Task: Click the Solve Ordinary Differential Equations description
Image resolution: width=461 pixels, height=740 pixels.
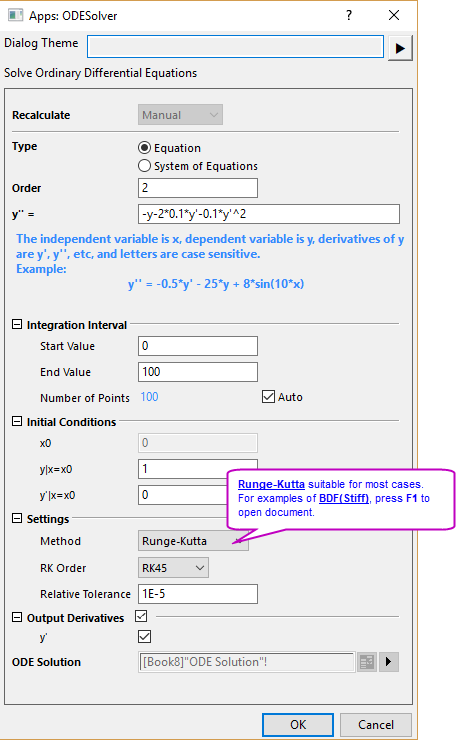Action: [101, 73]
